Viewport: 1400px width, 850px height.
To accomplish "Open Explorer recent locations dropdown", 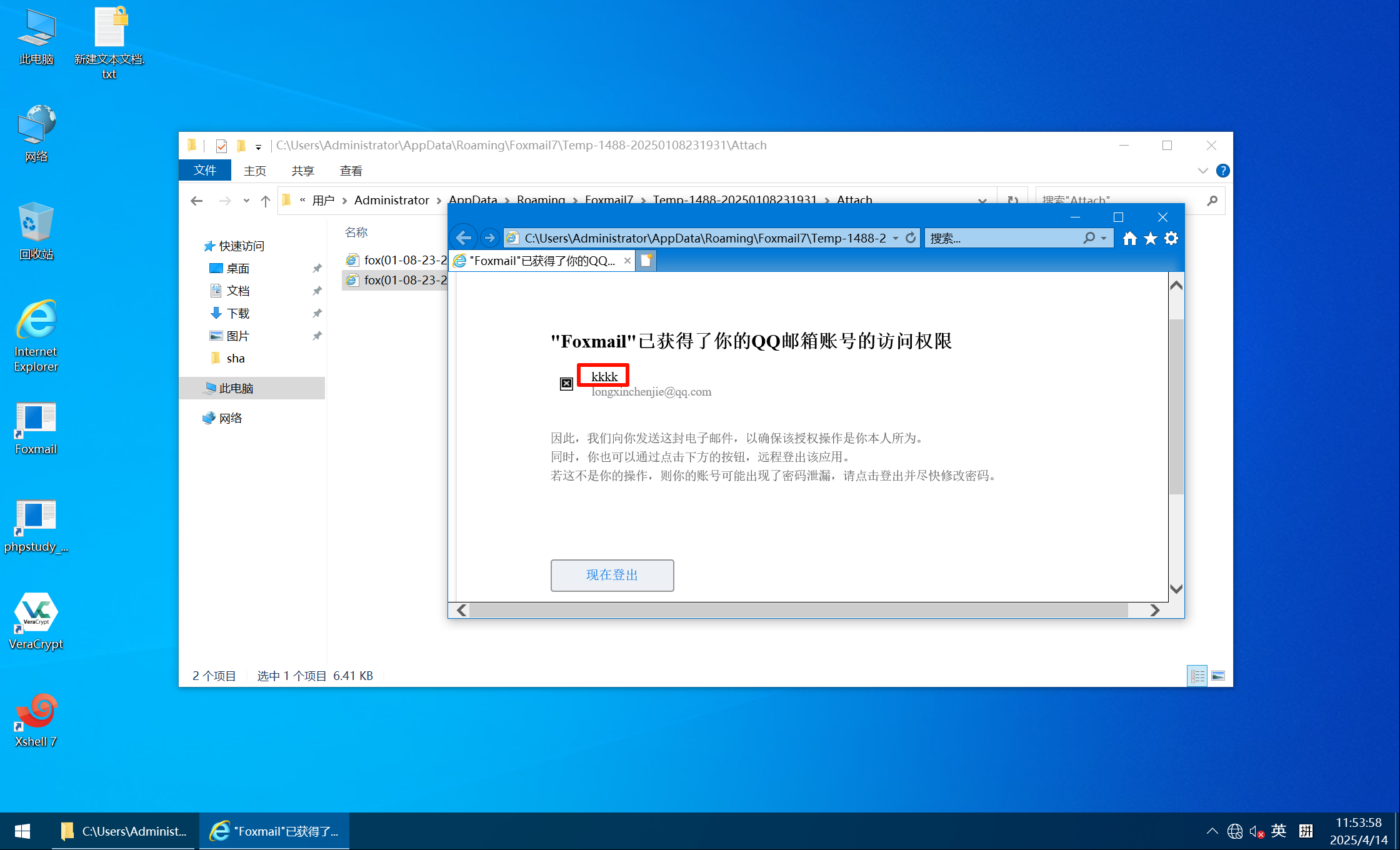I will pyautogui.click(x=246, y=201).
